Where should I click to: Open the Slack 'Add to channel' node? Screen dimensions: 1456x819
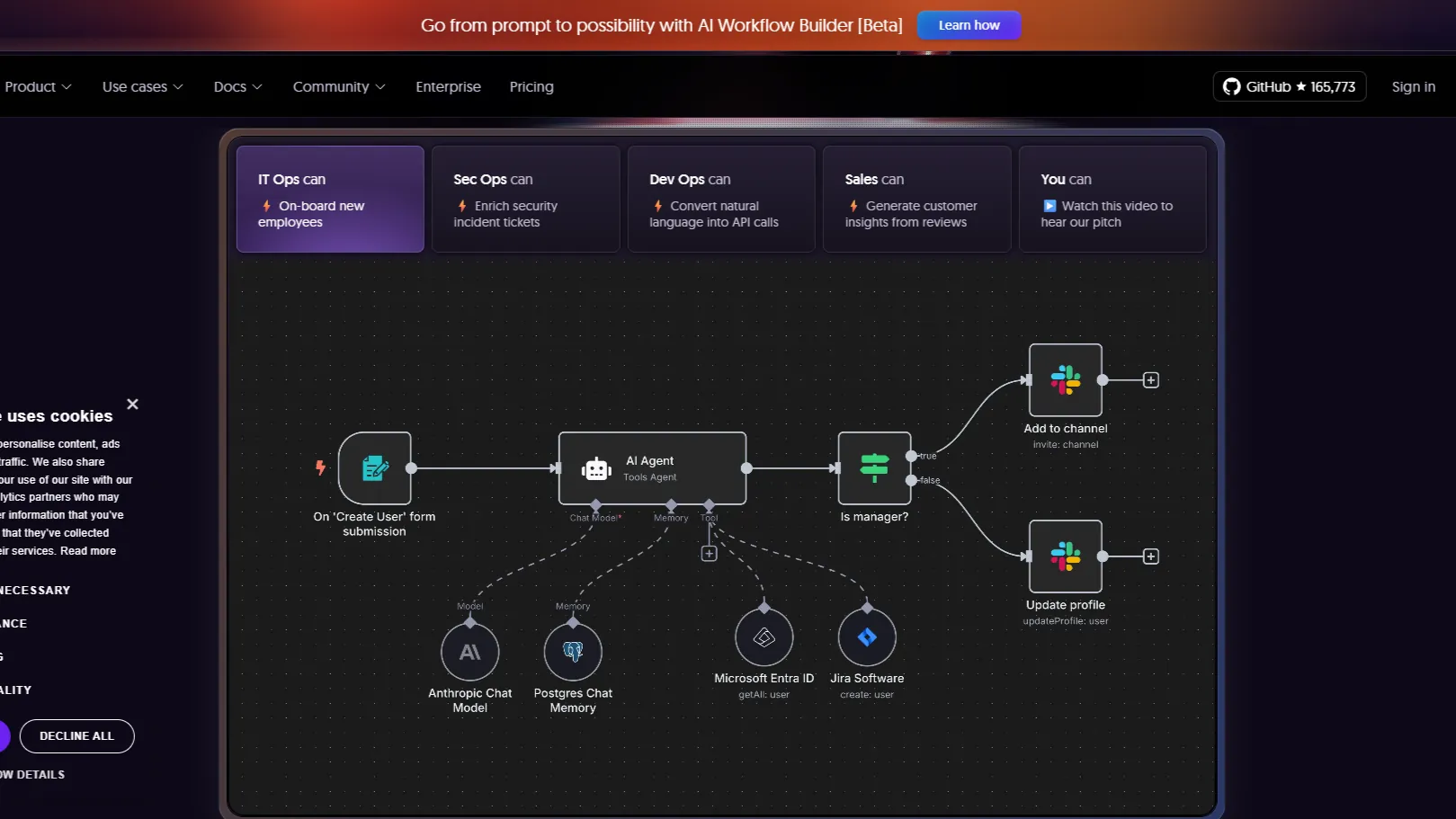1065,380
